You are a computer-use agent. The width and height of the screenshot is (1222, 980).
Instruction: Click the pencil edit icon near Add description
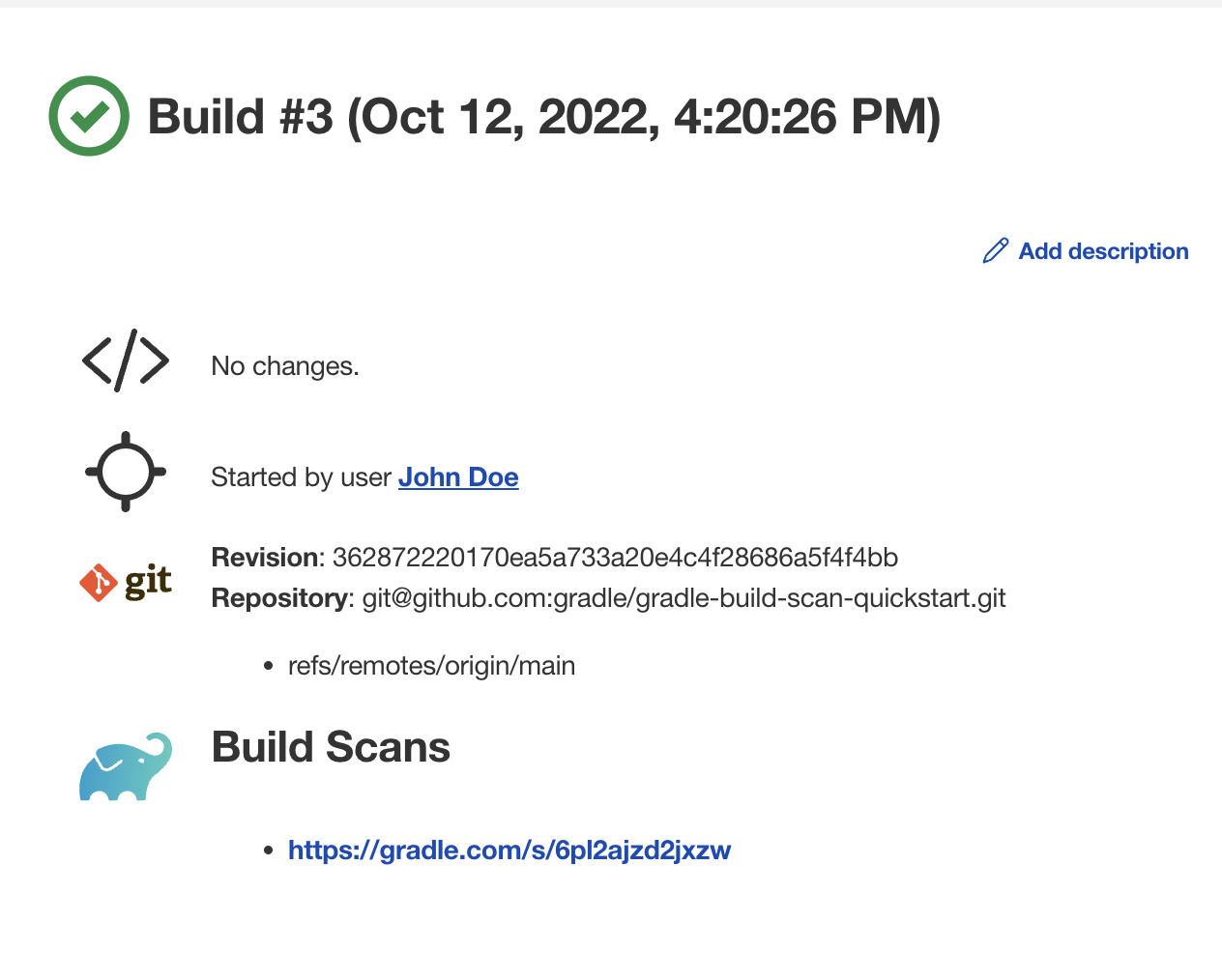pos(995,250)
